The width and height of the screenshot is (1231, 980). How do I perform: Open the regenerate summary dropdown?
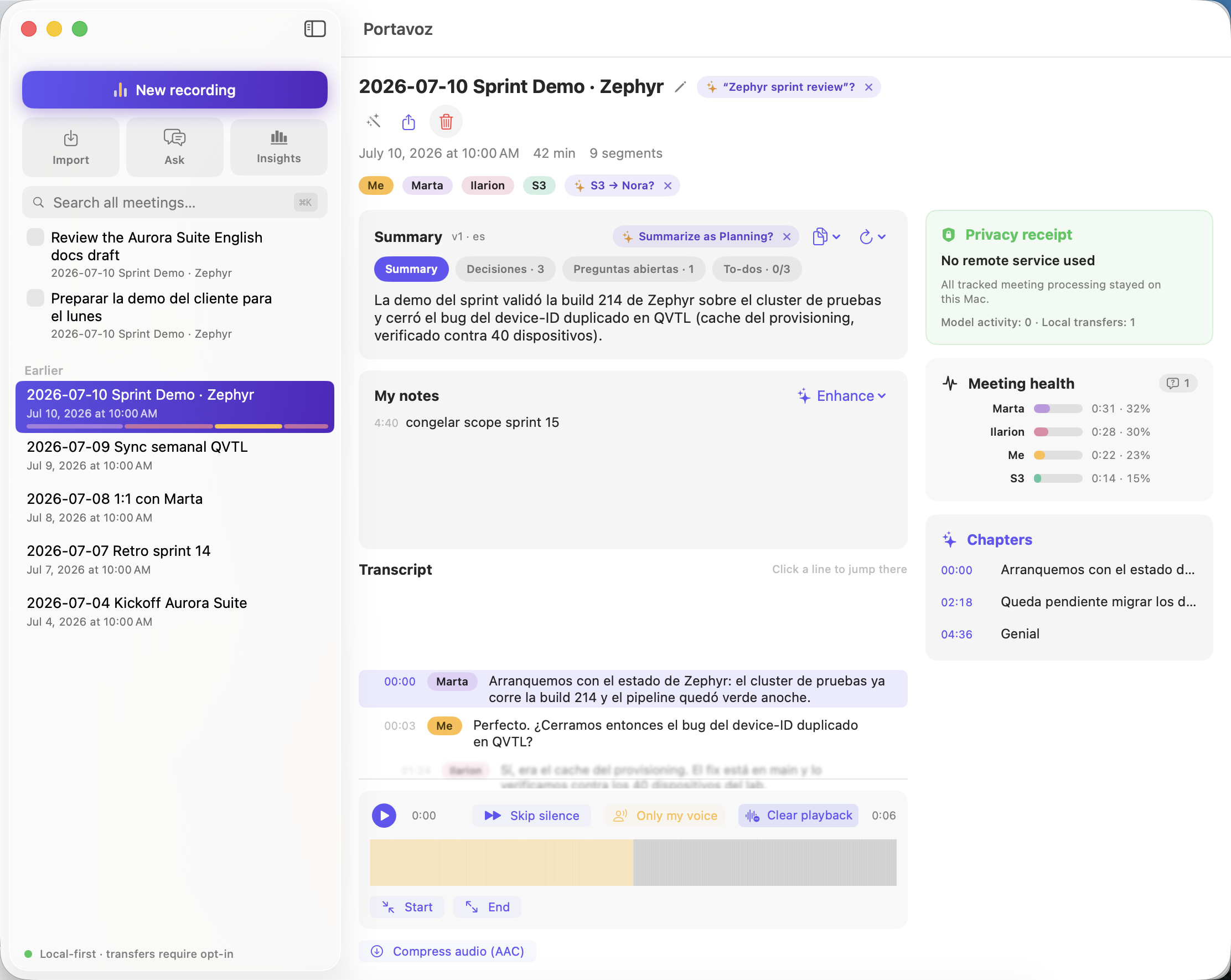[872, 236]
